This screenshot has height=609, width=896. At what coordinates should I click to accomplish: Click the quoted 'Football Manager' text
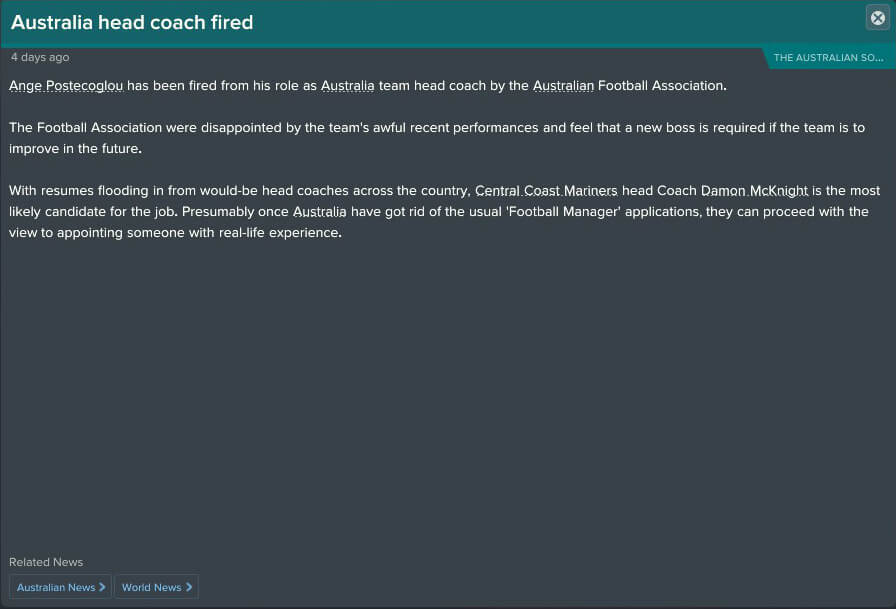pyautogui.click(x=563, y=212)
